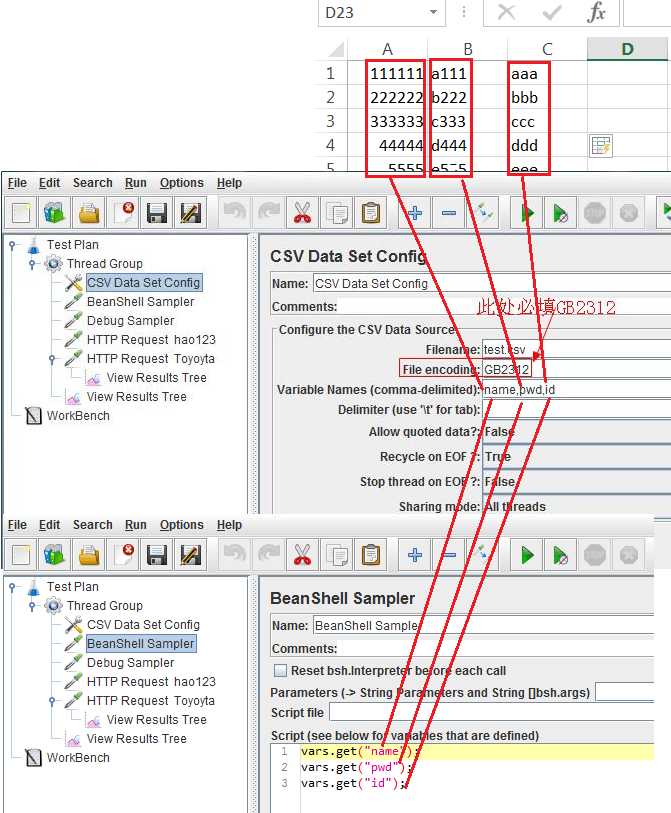Click BeanShell Parameters input field
Image resolution: width=671 pixels, height=813 pixels.
coord(625,692)
